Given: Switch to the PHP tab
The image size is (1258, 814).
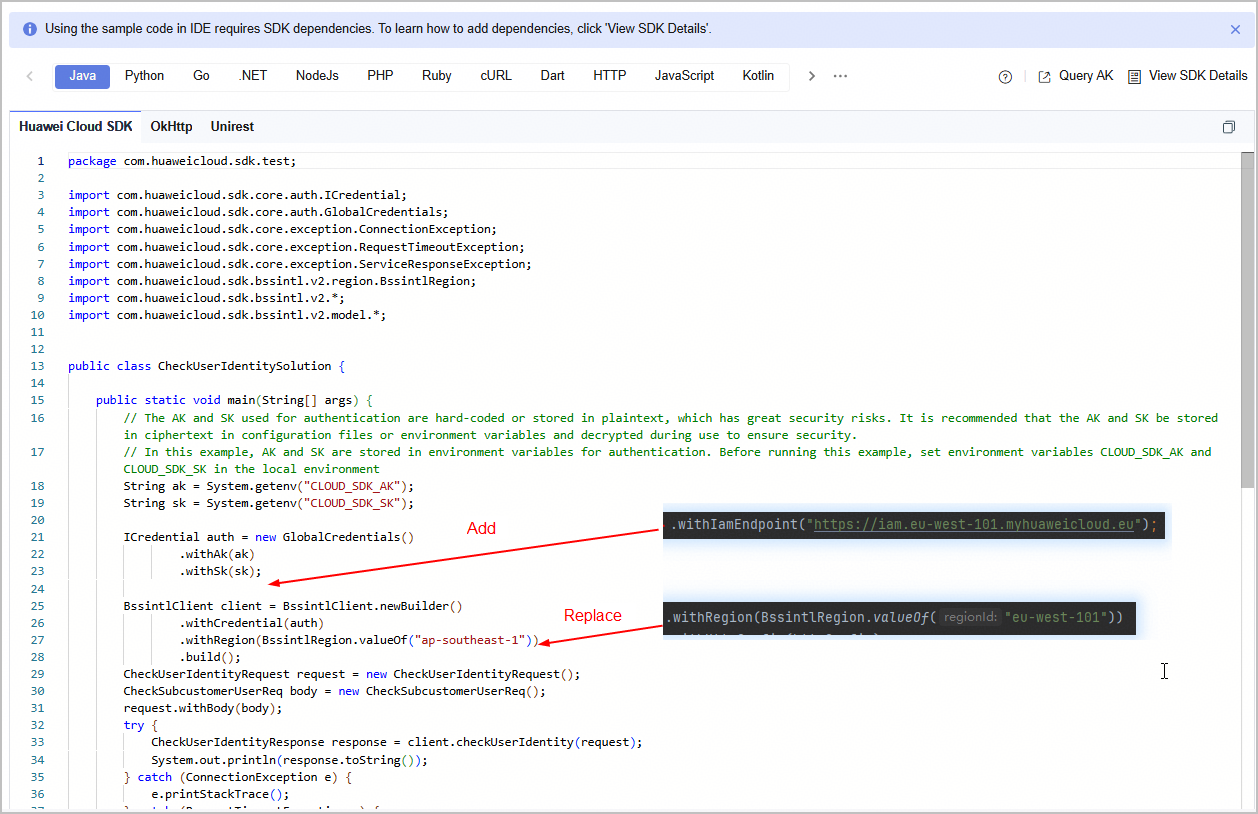Looking at the screenshot, I should 380,76.
